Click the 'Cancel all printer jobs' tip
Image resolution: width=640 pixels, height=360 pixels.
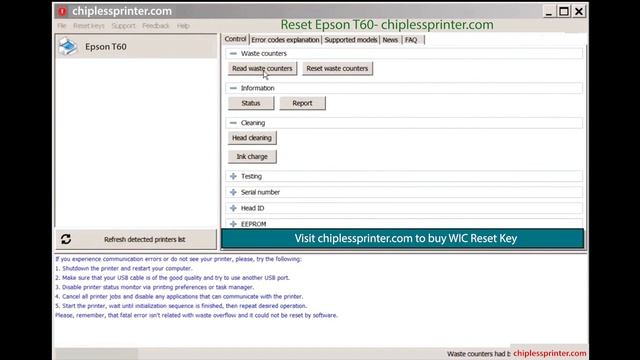[179, 297]
